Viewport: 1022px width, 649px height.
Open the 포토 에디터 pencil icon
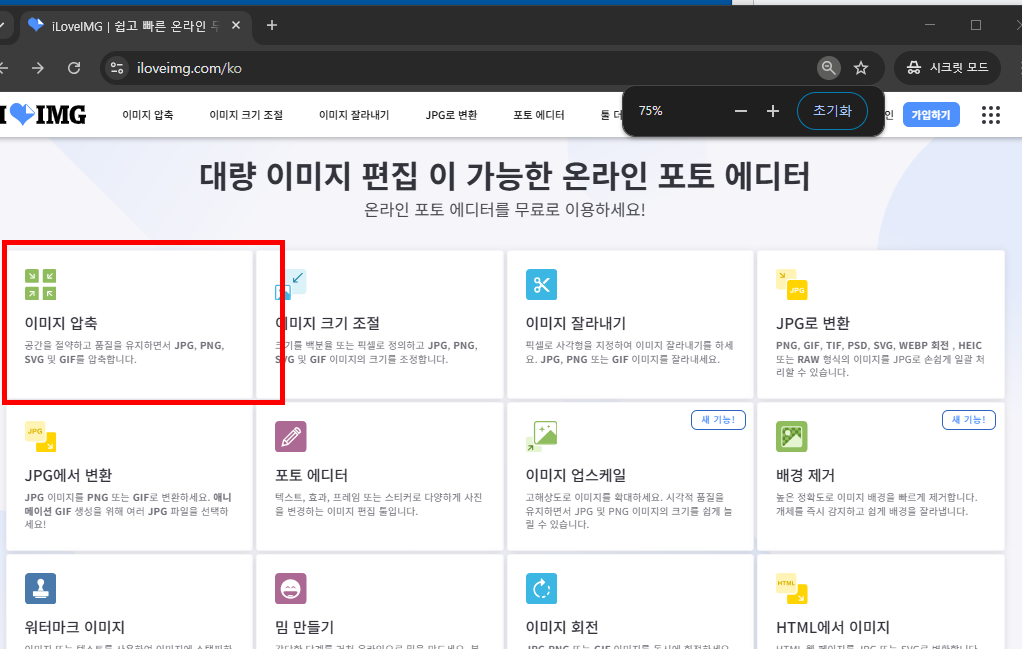coord(290,436)
